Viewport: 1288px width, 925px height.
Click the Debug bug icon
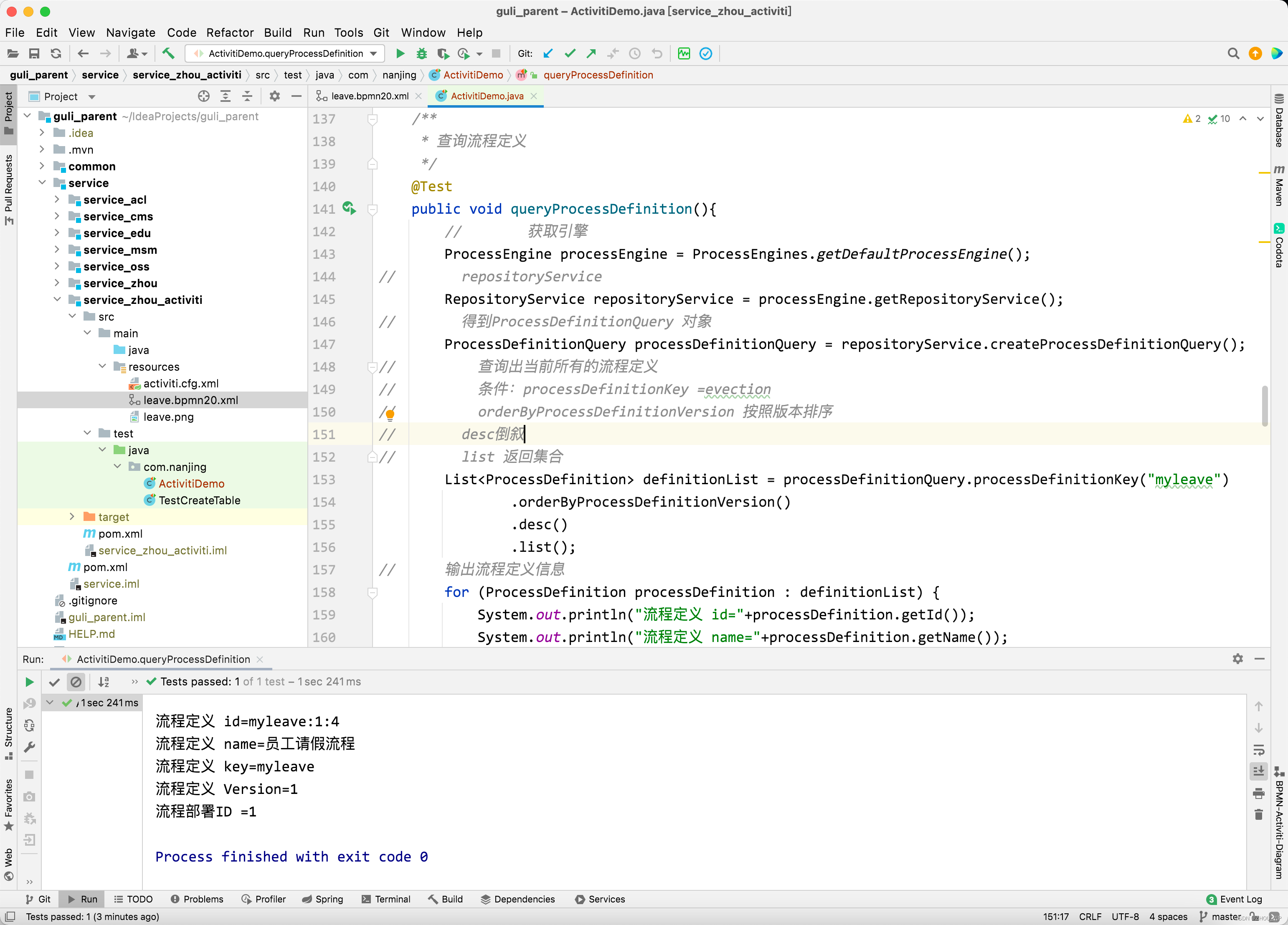(x=421, y=53)
